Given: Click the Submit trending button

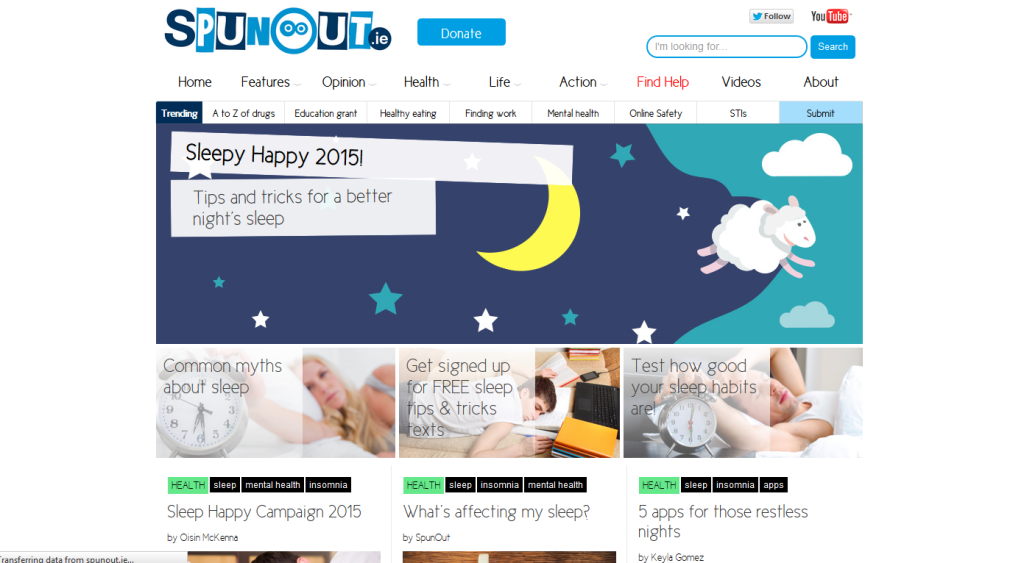Looking at the screenshot, I should click(820, 113).
